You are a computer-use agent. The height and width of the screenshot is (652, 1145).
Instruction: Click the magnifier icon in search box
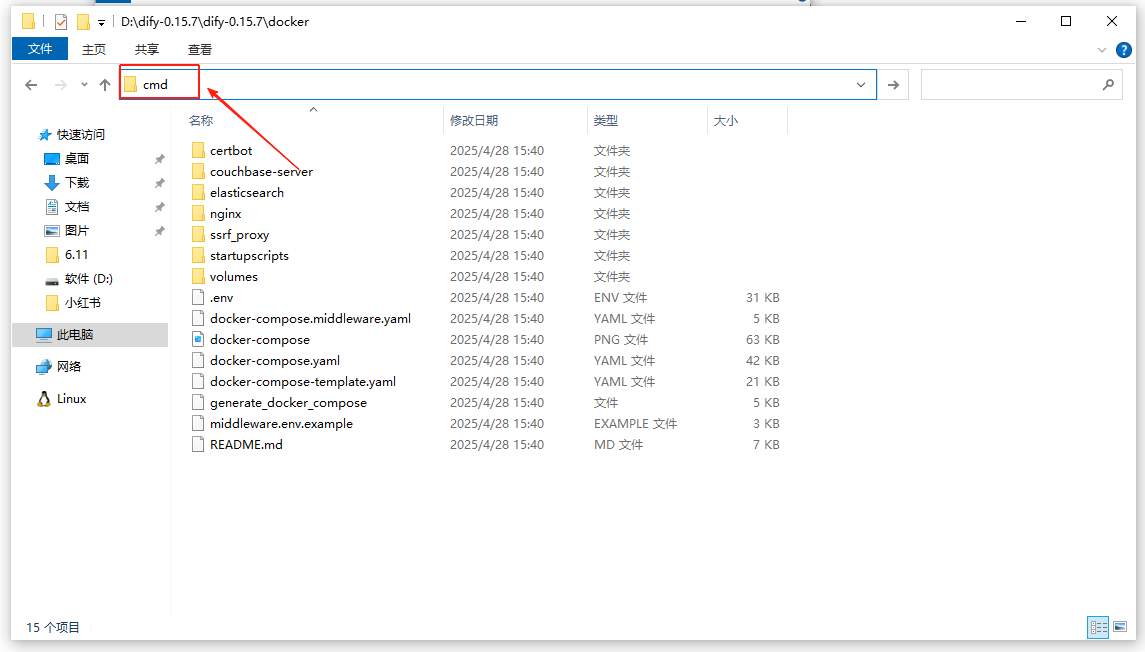point(1108,85)
